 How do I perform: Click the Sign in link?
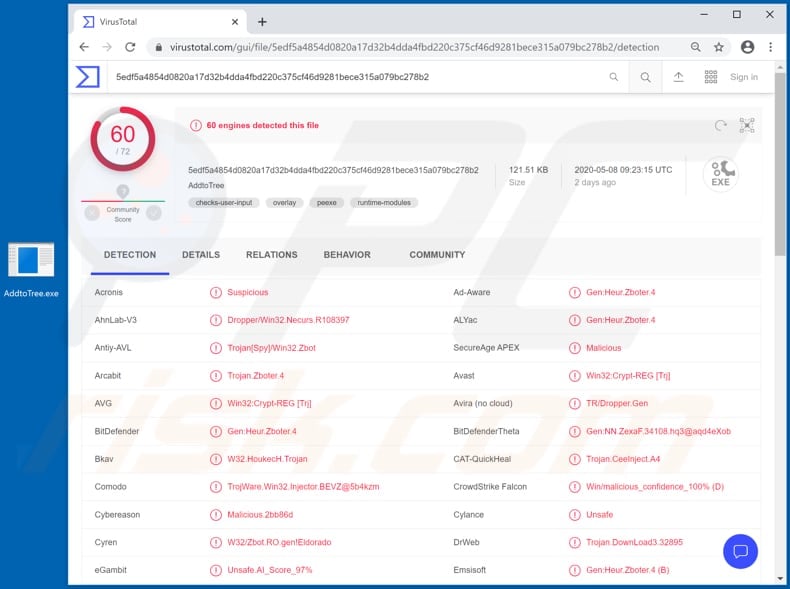[x=744, y=77]
